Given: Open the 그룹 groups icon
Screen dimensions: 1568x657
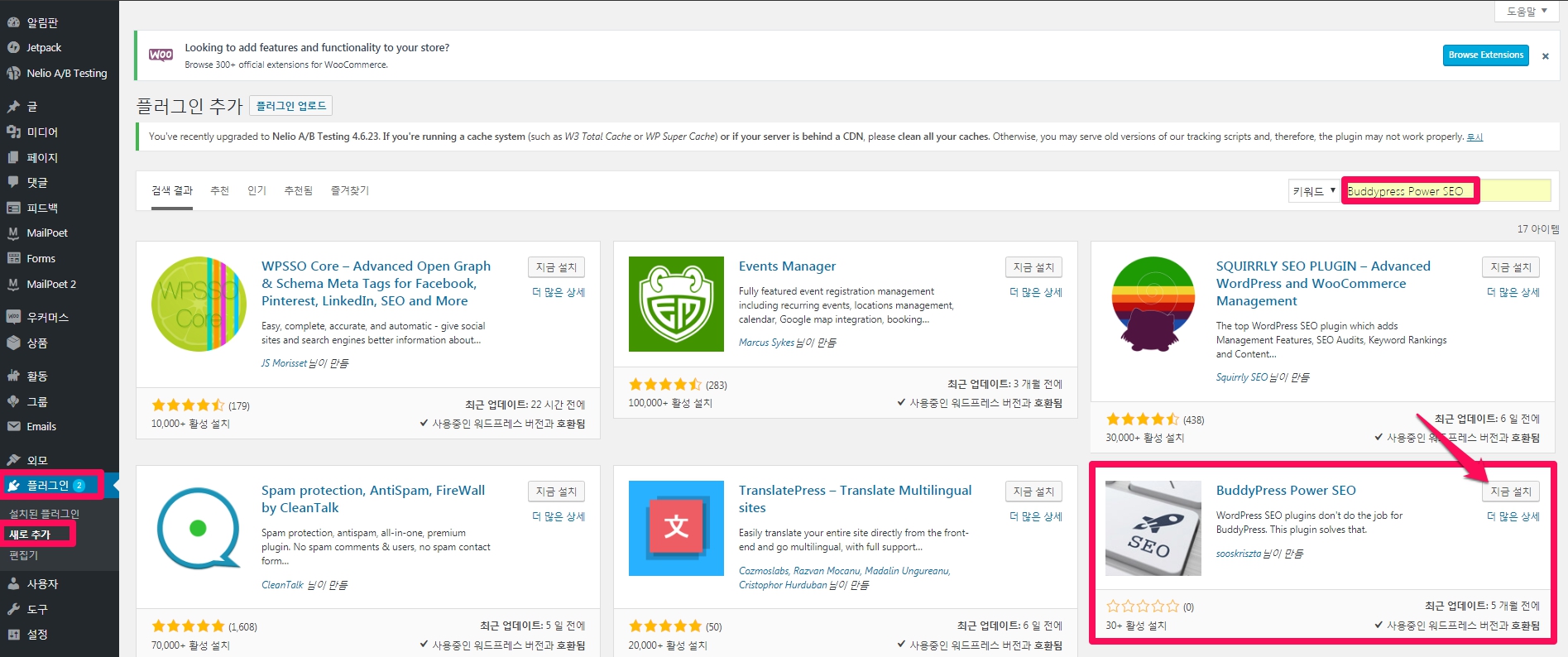Looking at the screenshot, I should tap(13, 401).
